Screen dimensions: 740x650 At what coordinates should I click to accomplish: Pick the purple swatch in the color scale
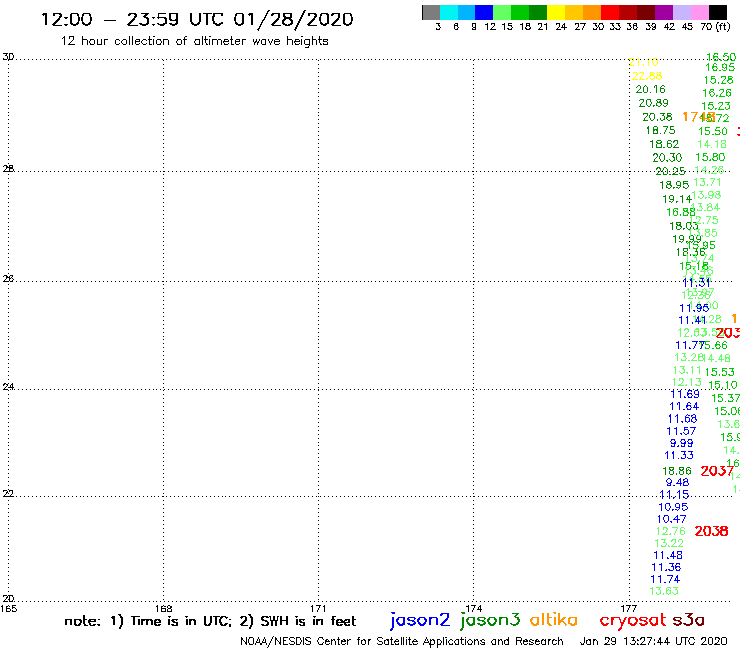[x=664, y=12]
